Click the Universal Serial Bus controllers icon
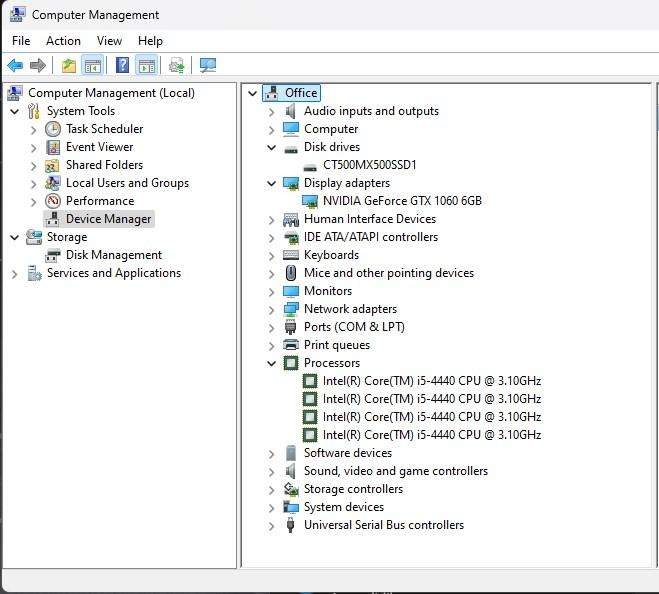The width and height of the screenshot is (659, 594). pos(290,525)
